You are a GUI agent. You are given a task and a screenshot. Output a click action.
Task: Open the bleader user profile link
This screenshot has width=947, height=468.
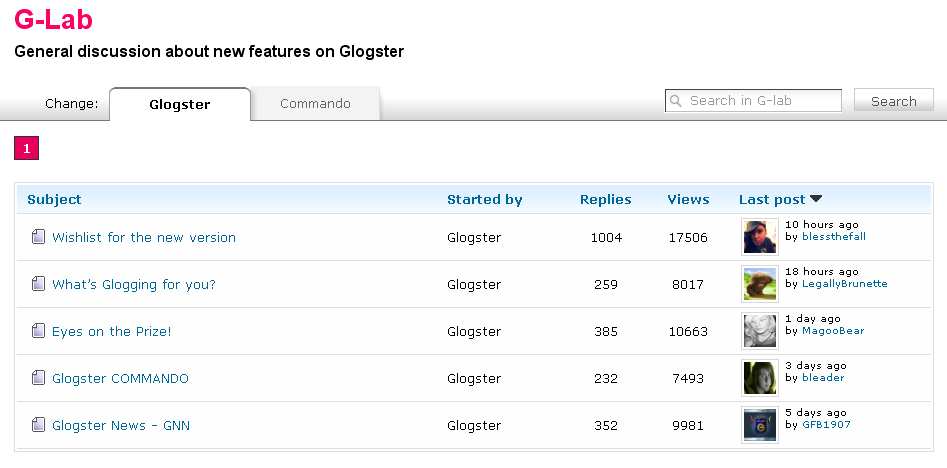(x=823, y=378)
